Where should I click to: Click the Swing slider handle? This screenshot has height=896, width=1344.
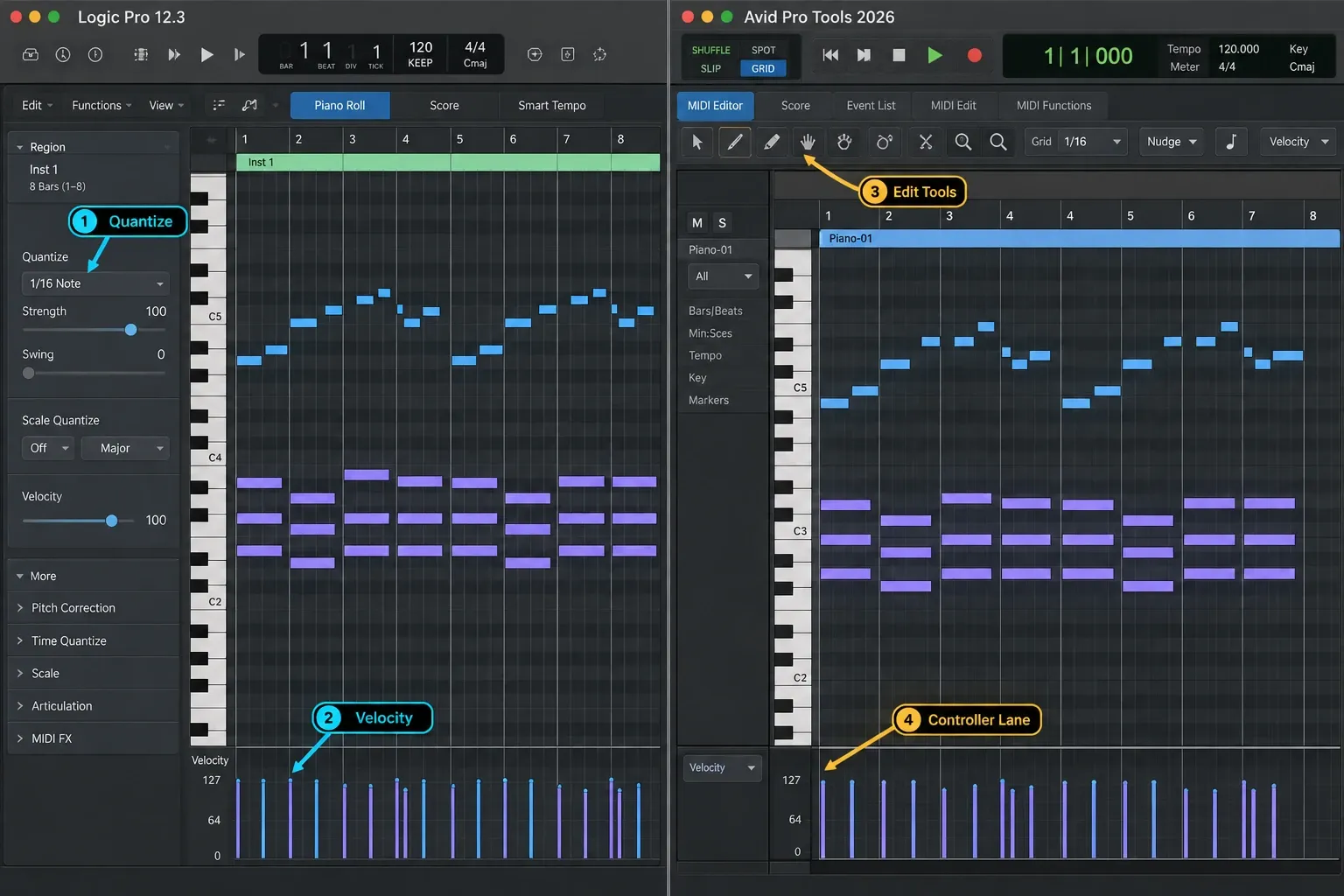tap(29, 373)
